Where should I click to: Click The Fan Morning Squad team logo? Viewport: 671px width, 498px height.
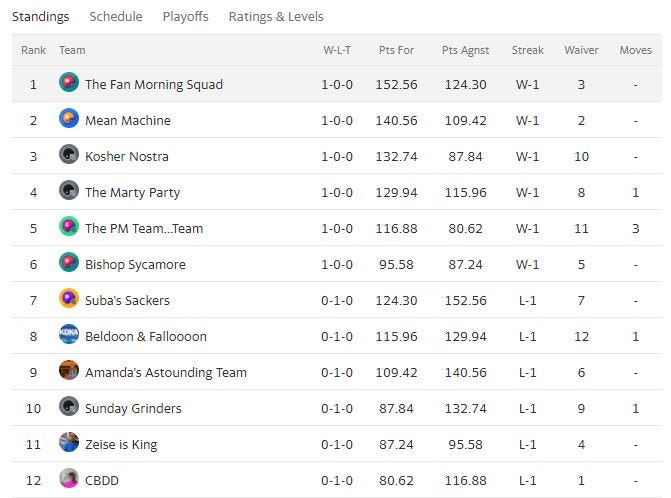pos(69,84)
